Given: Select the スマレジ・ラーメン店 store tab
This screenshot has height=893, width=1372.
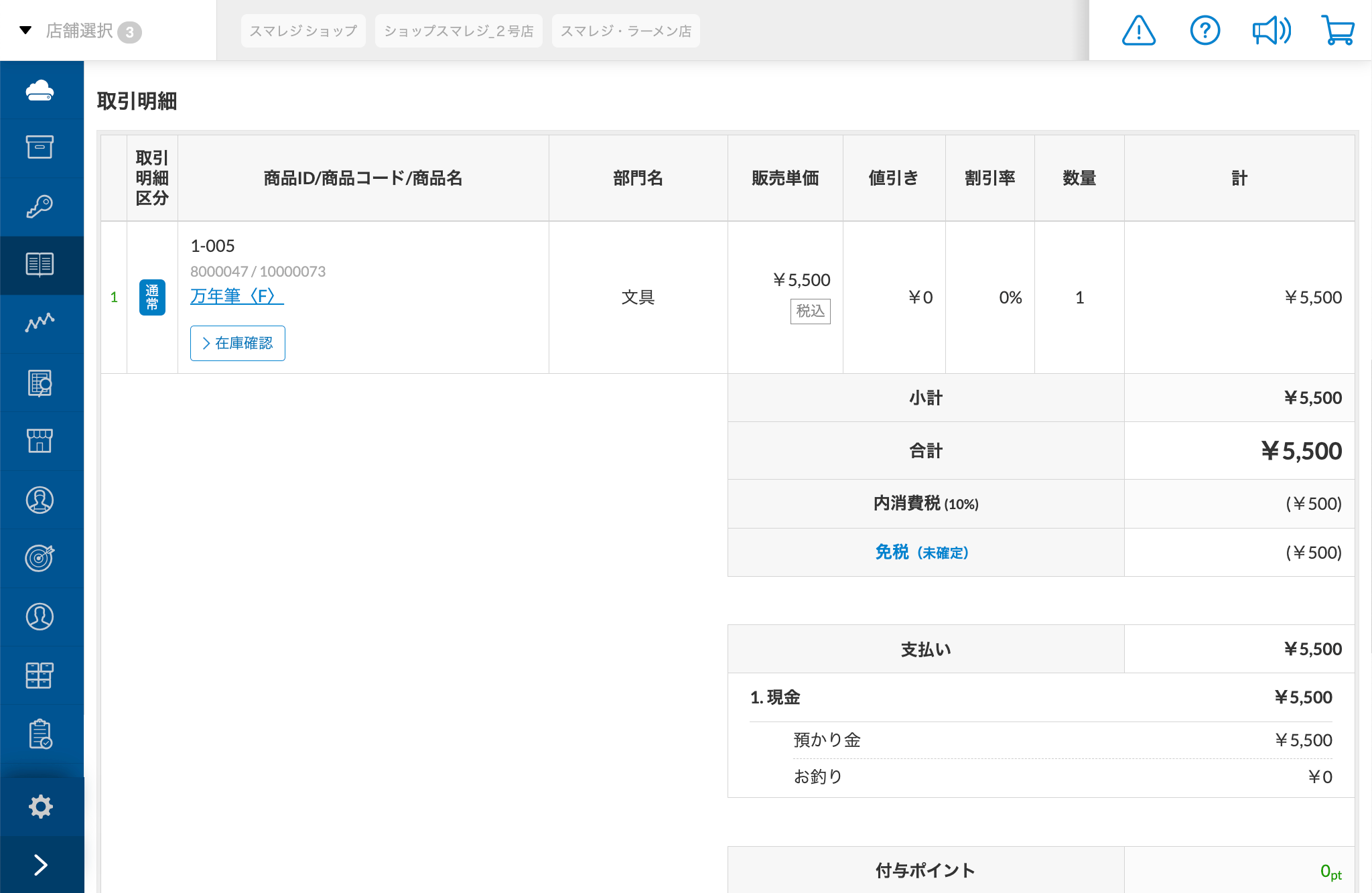Looking at the screenshot, I should 626,31.
